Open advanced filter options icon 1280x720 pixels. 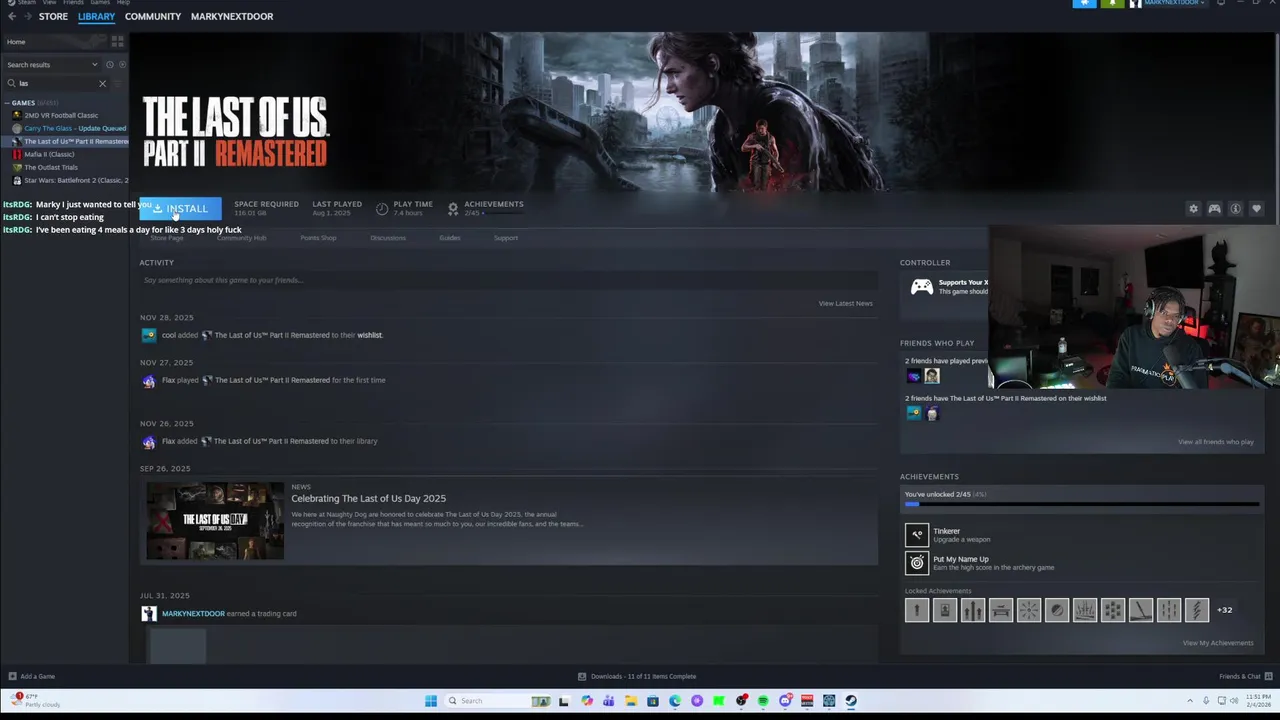(120, 83)
